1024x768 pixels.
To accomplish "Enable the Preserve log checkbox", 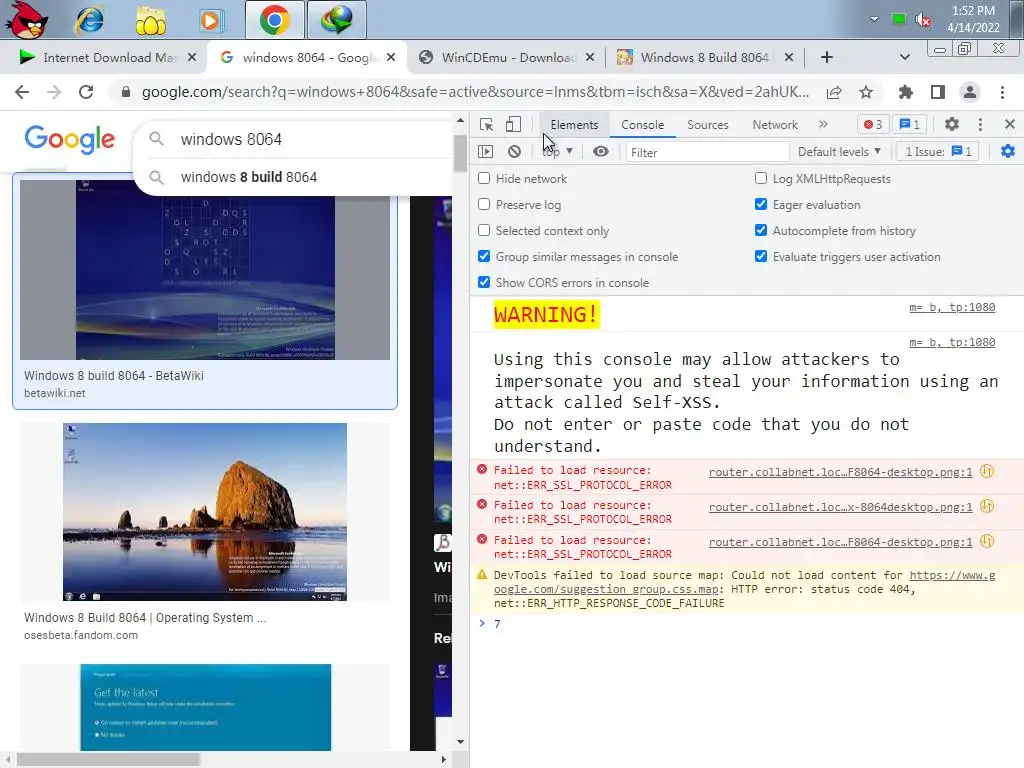I will pos(484,204).
